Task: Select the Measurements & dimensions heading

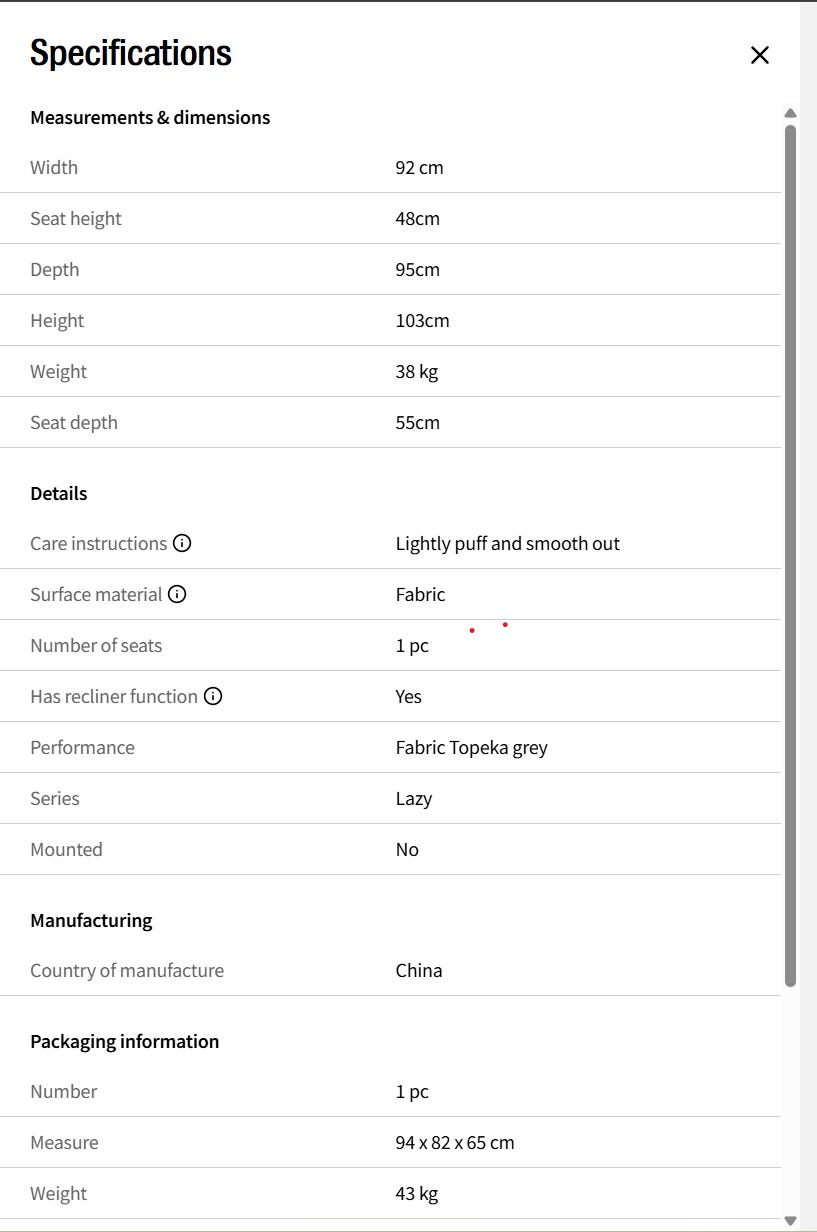Action: [x=150, y=117]
